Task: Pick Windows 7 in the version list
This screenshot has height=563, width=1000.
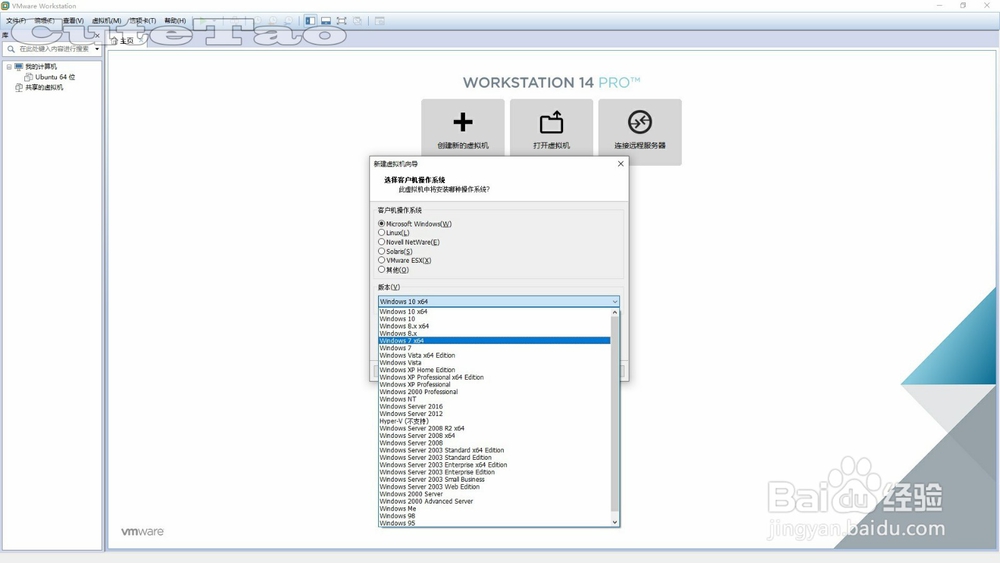Action: coord(494,348)
